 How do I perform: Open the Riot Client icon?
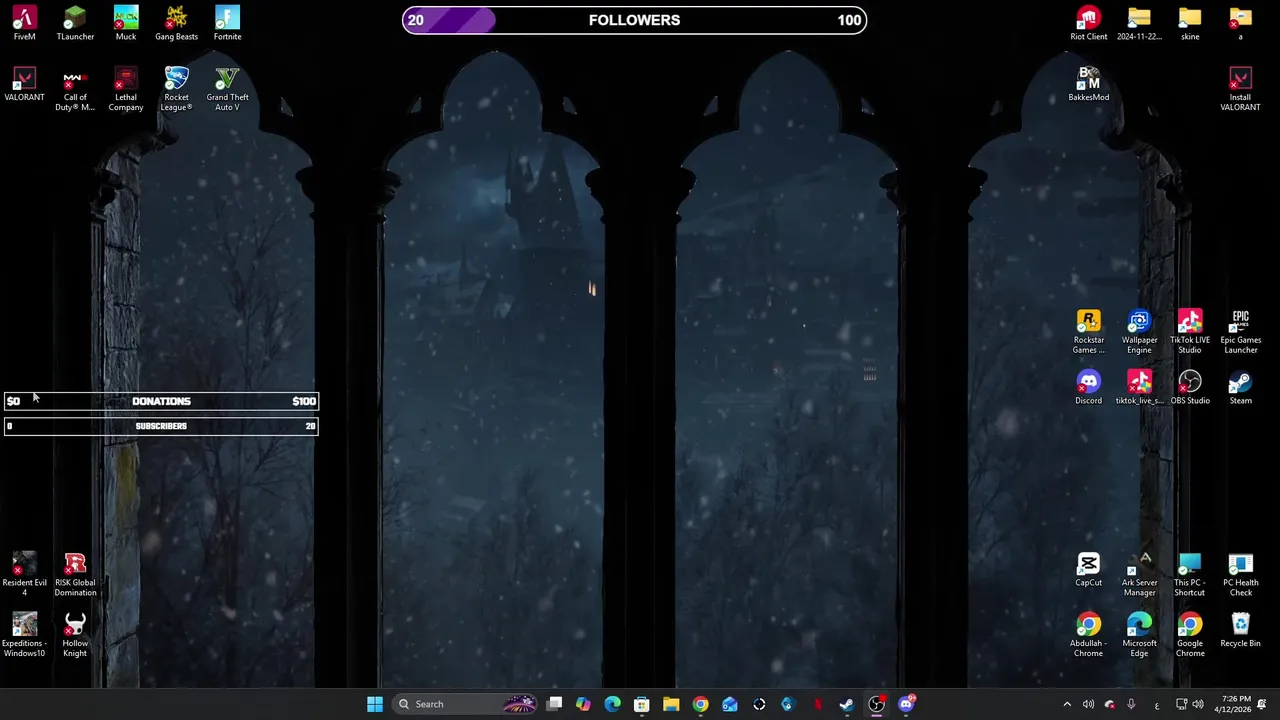1088,24
